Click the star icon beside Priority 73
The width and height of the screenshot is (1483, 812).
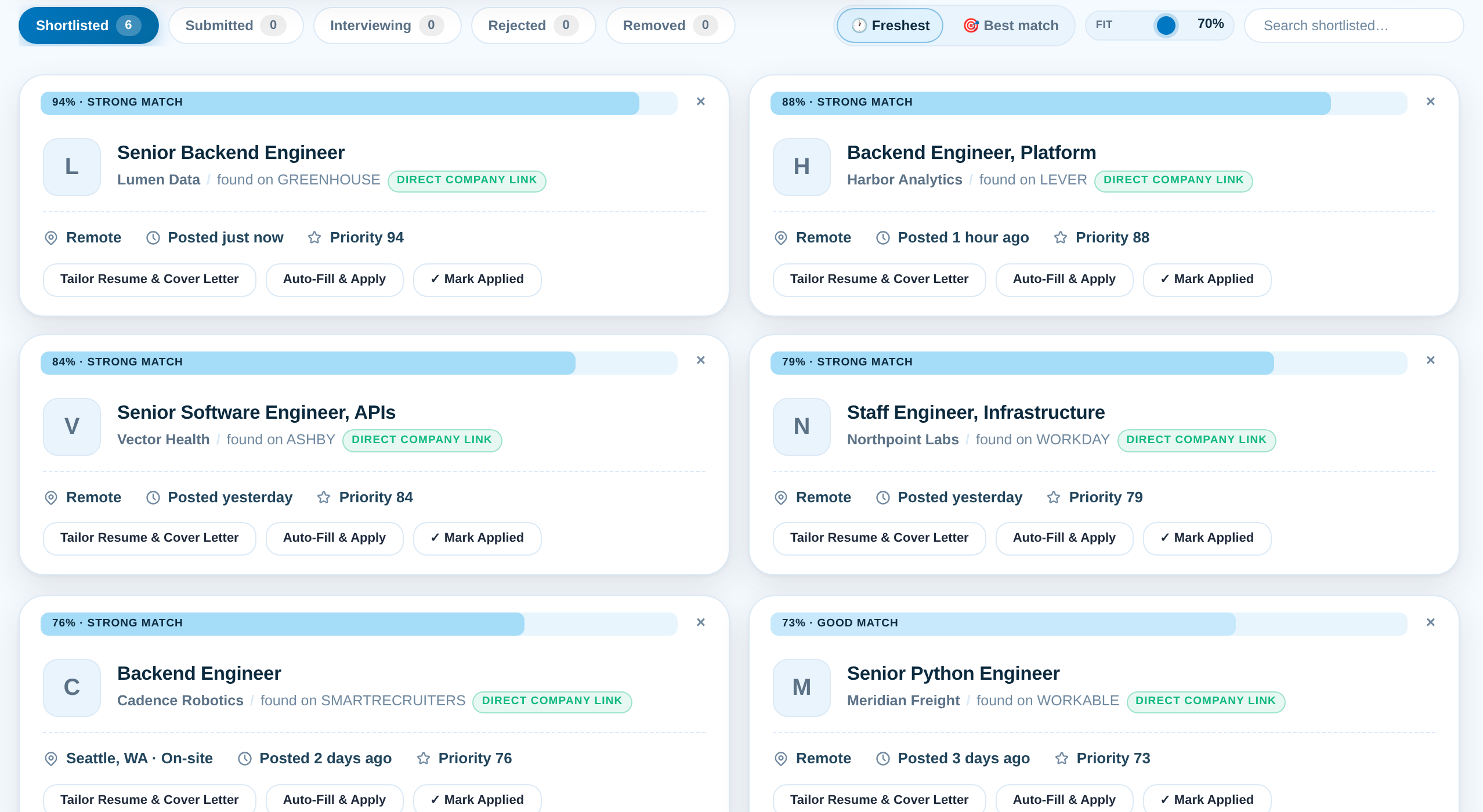1062,759
